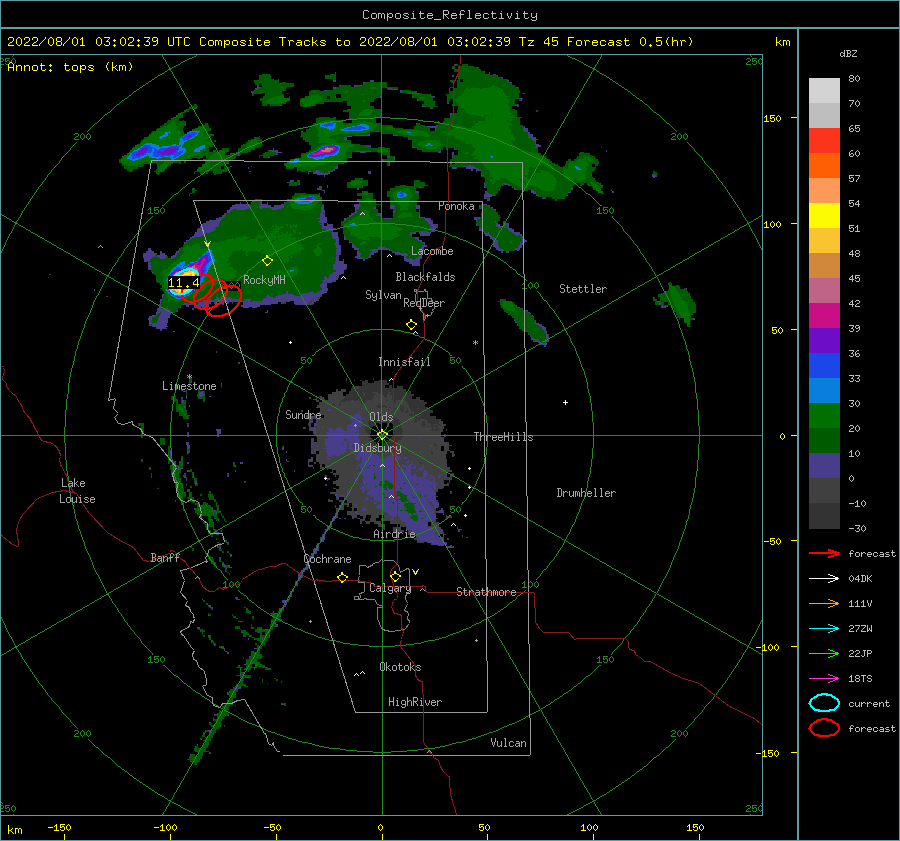Click the HighRiver town label
This screenshot has height=841, width=900.
pos(415,702)
